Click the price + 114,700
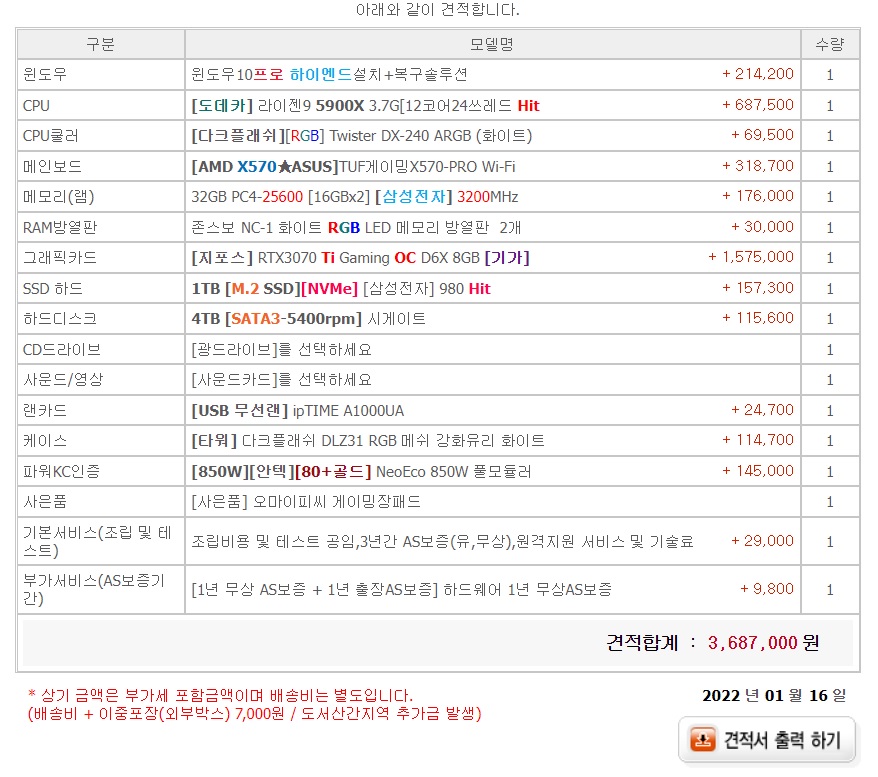Screen dimensions: 878x777 click(758, 440)
